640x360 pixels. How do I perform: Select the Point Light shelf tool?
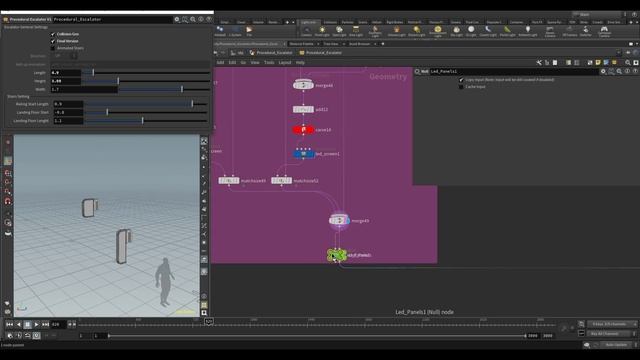(322, 31)
